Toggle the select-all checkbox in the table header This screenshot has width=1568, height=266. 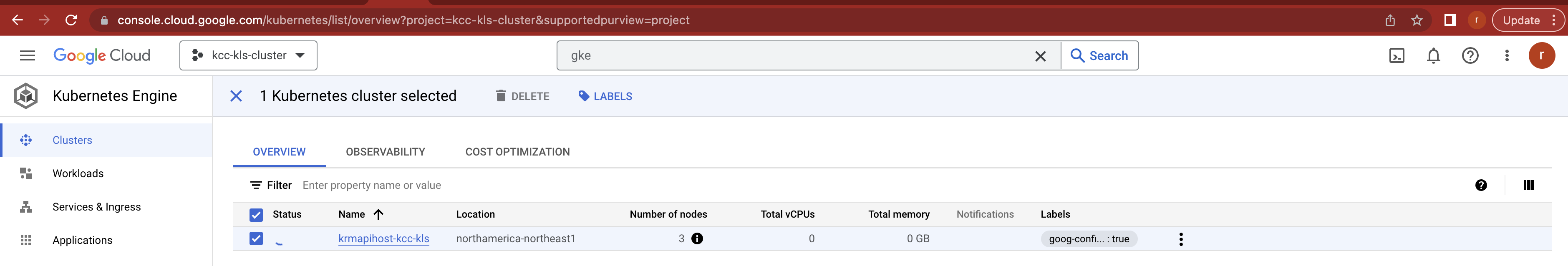256,214
